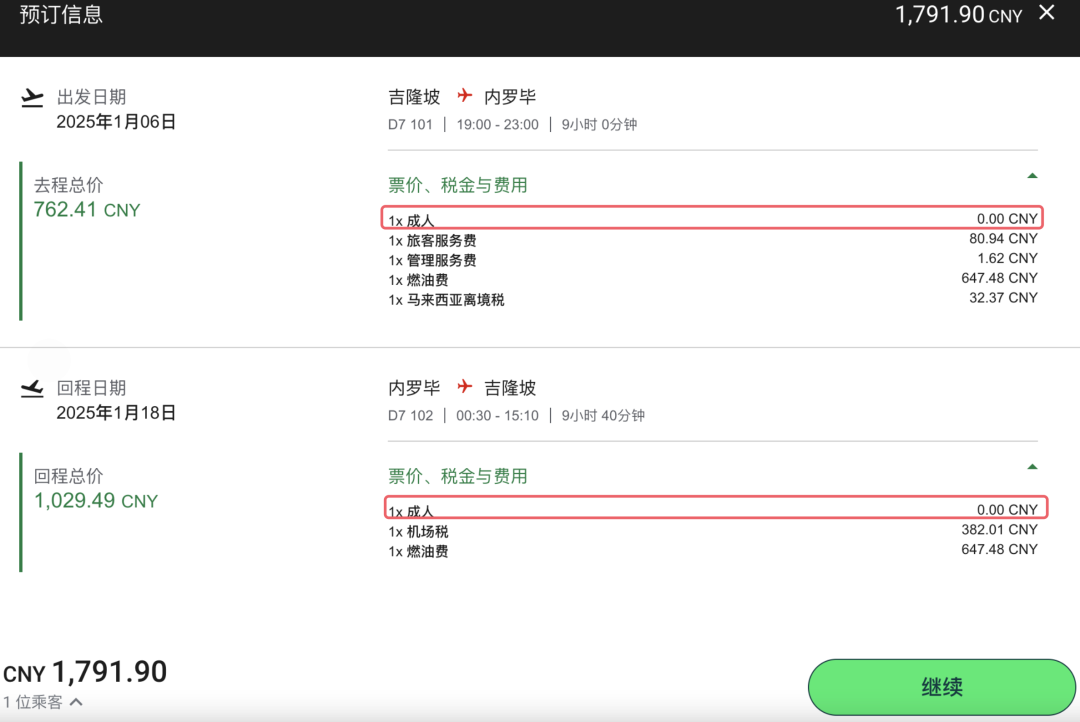Collapse the return fare breakdown chevron

pyautogui.click(x=1031, y=466)
